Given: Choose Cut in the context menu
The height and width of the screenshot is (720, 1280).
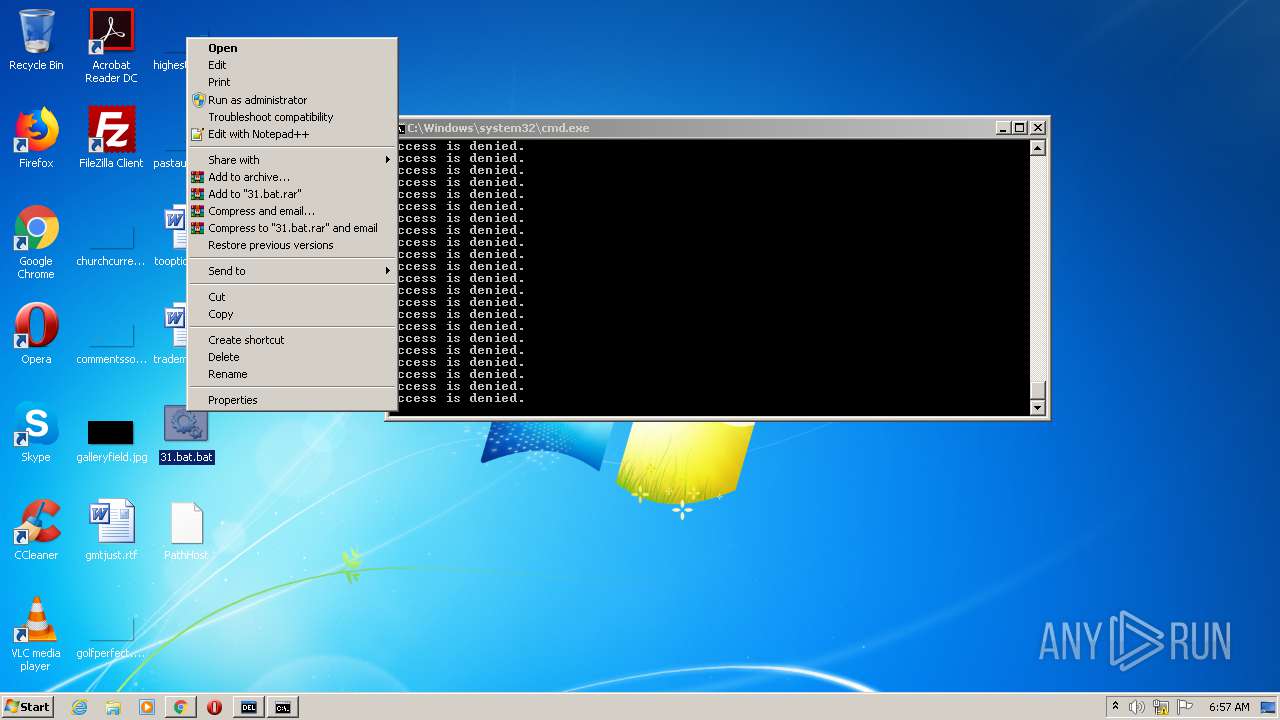Looking at the screenshot, I should (292, 297).
